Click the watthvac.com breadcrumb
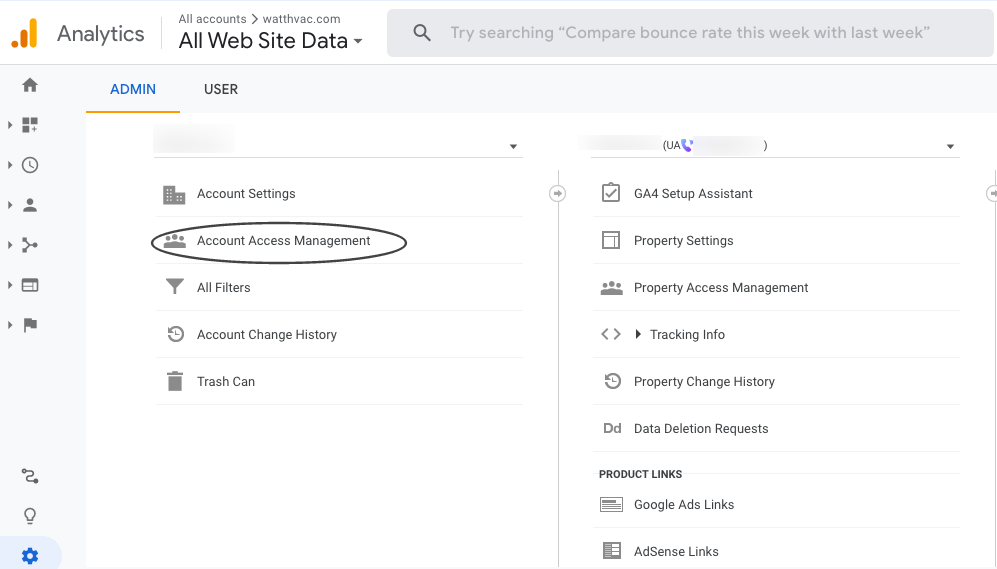This screenshot has height=569, width=997. click(x=301, y=19)
